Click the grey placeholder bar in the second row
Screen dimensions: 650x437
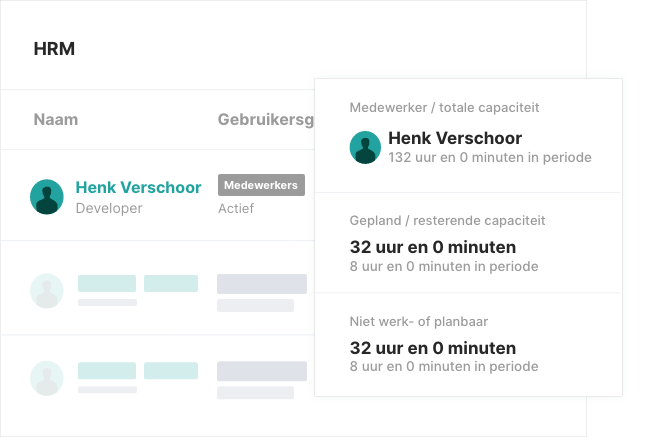click(261, 284)
